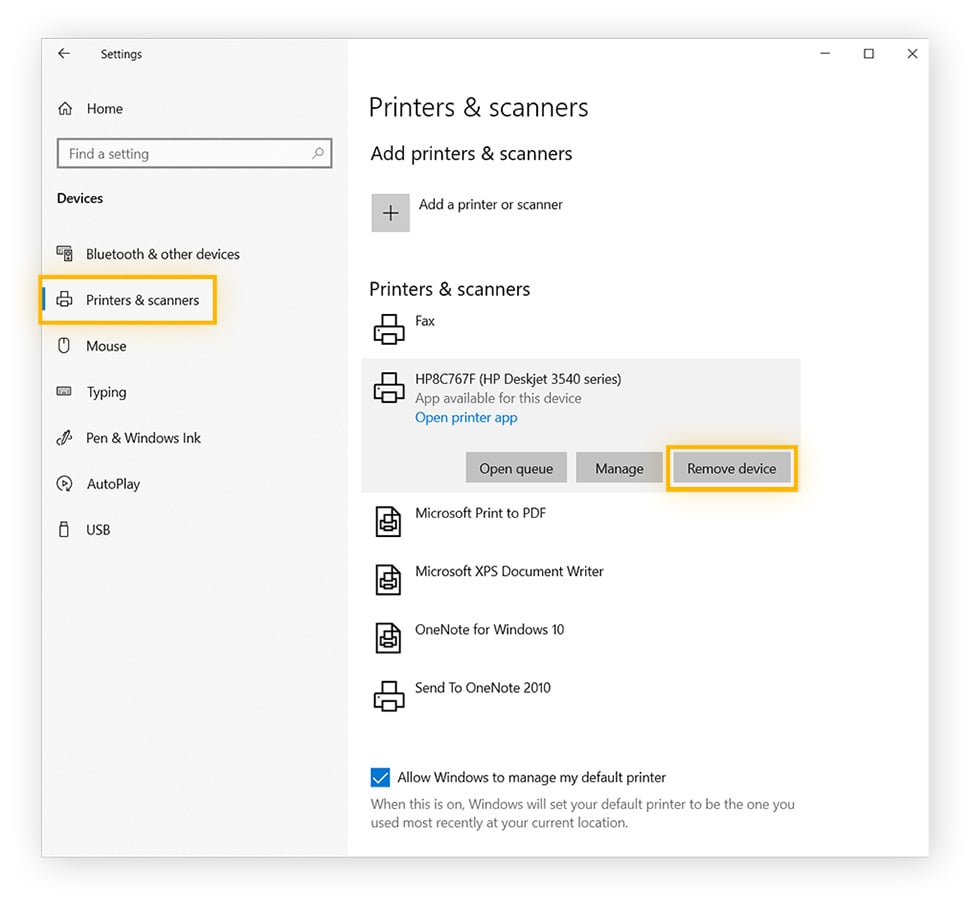Viewport: 970px width, 897px height.
Task: Click the Remove device button
Action: pos(731,467)
